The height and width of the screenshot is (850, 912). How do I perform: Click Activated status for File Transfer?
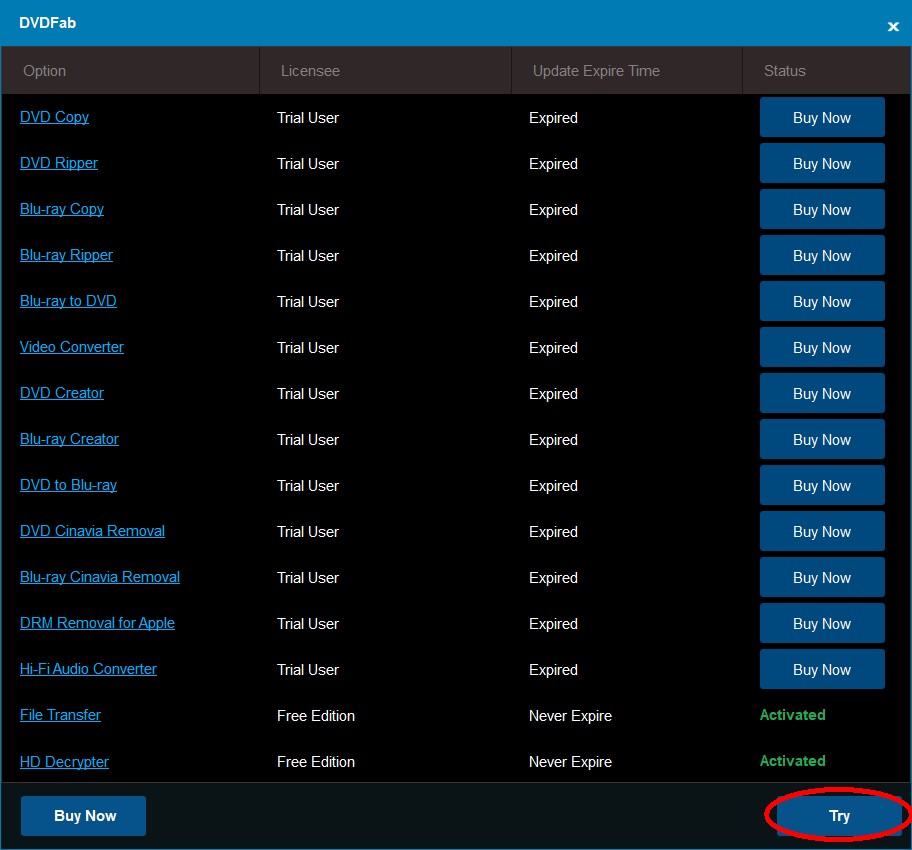(792, 714)
